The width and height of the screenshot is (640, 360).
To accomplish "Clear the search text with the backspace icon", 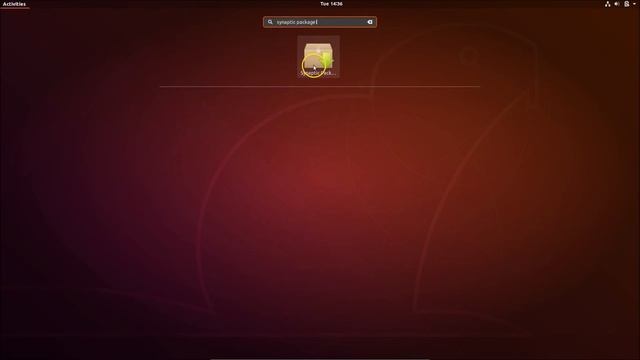I will pyautogui.click(x=370, y=22).
